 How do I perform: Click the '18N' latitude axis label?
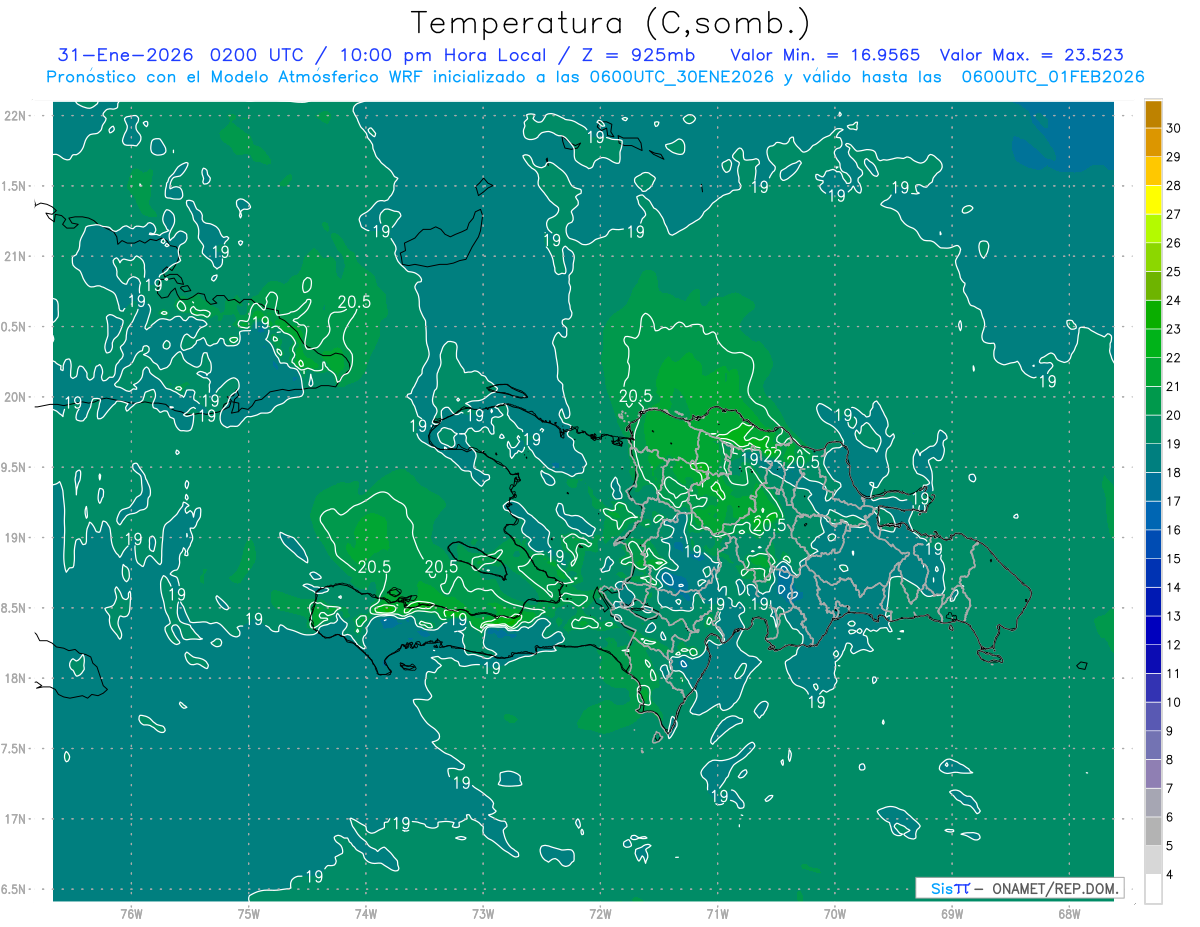[x=16, y=678]
